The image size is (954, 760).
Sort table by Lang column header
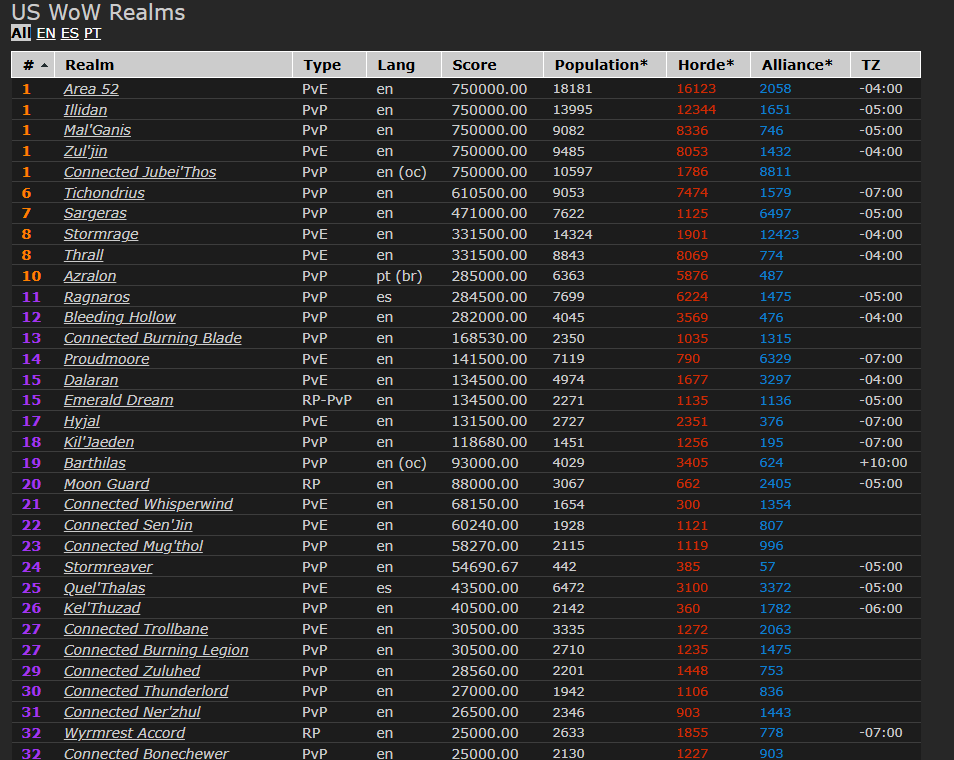404,64
